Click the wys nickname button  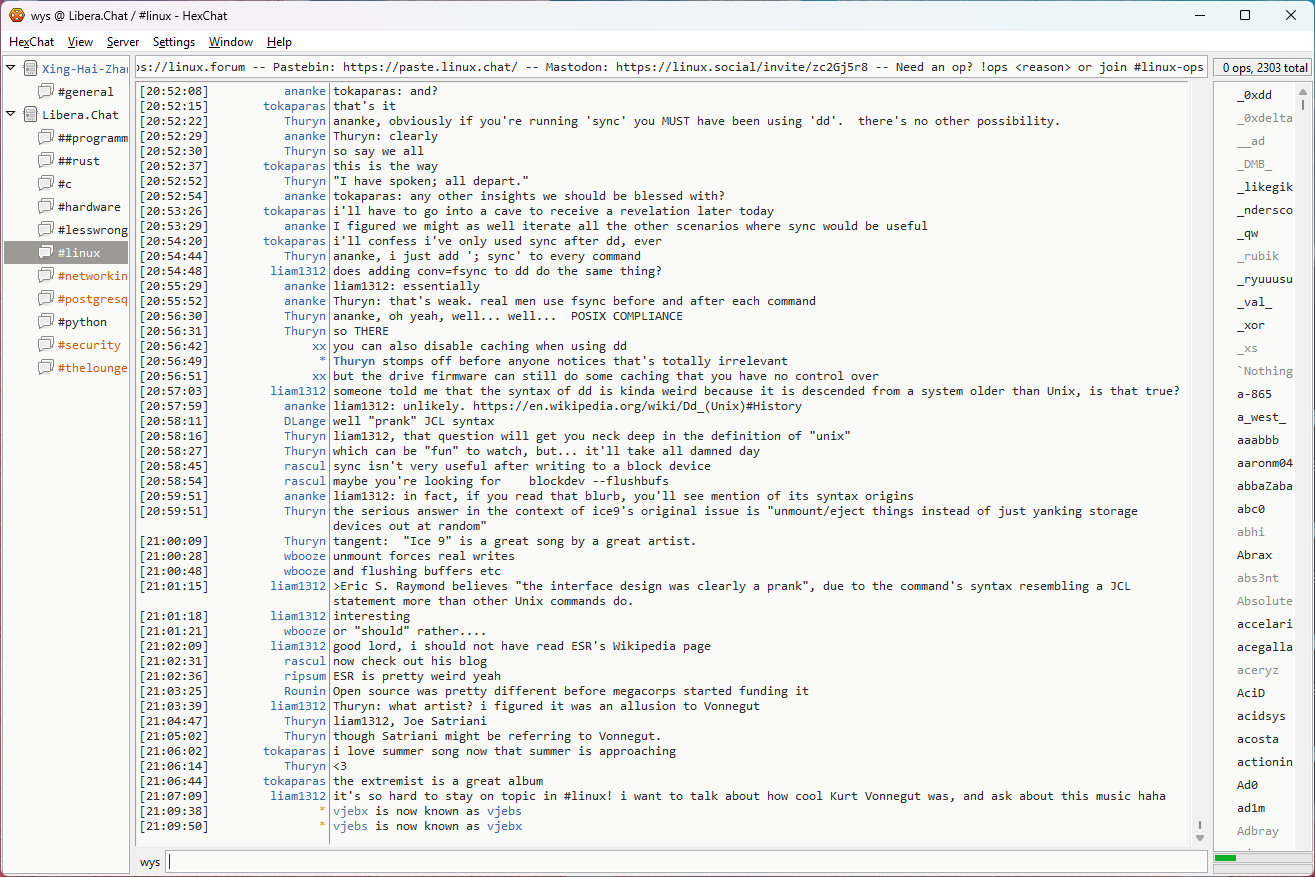point(149,862)
